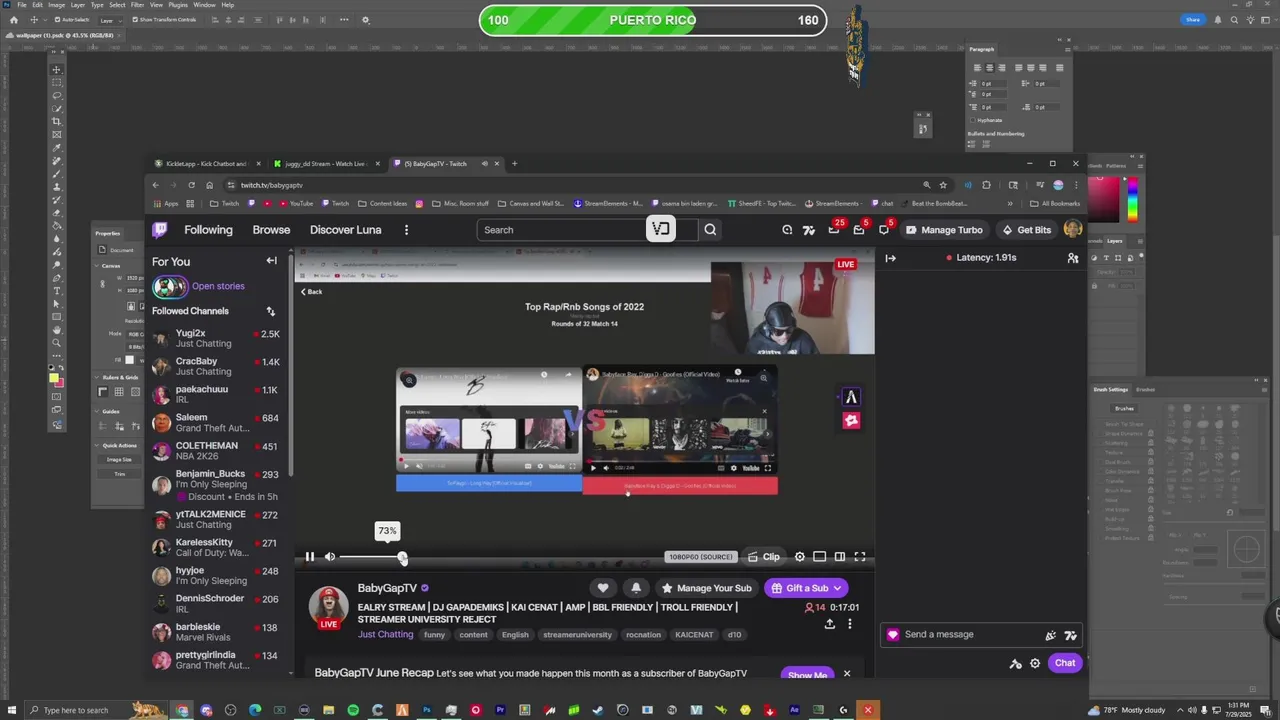Select the Crop tool in Photoshop
The image size is (1280, 720).
[56, 121]
